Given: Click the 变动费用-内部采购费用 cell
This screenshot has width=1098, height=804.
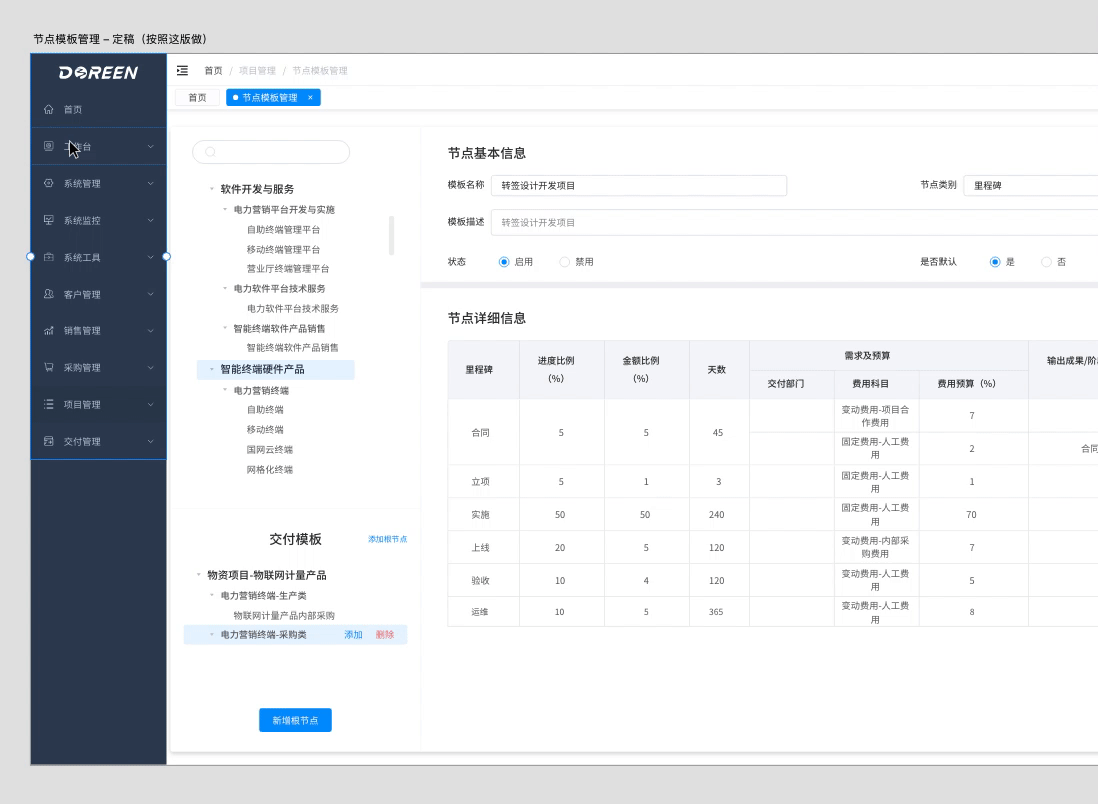Looking at the screenshot, I should 875,547.
